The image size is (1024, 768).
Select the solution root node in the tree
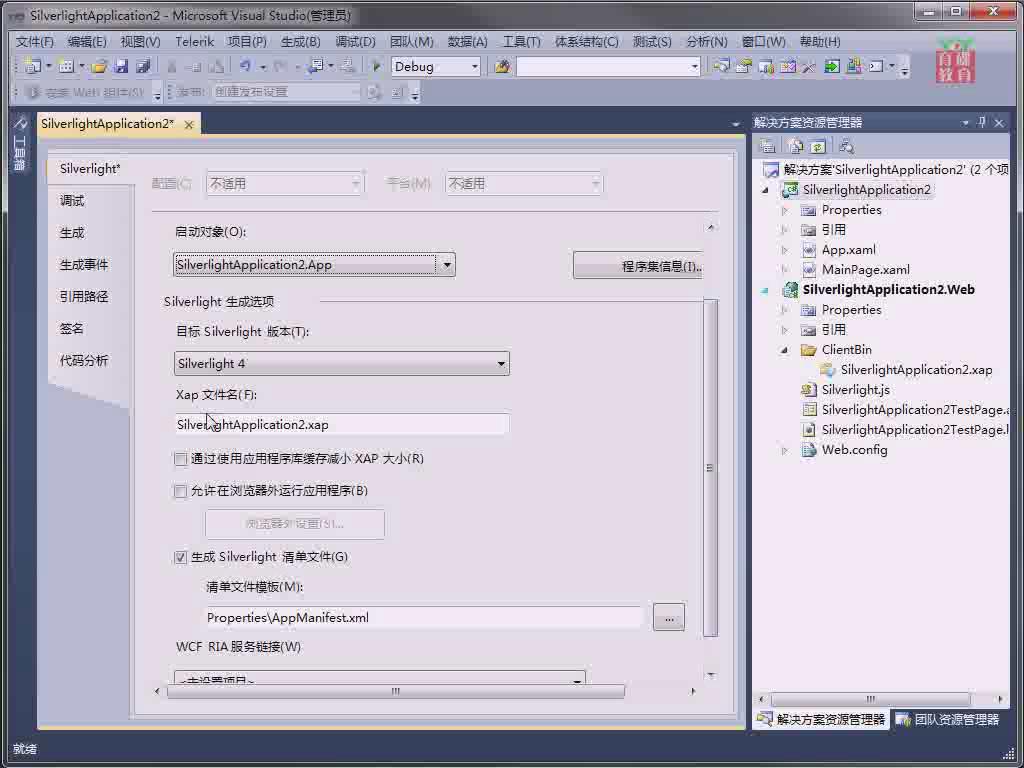pyautogui.click(x=895, y=170)
